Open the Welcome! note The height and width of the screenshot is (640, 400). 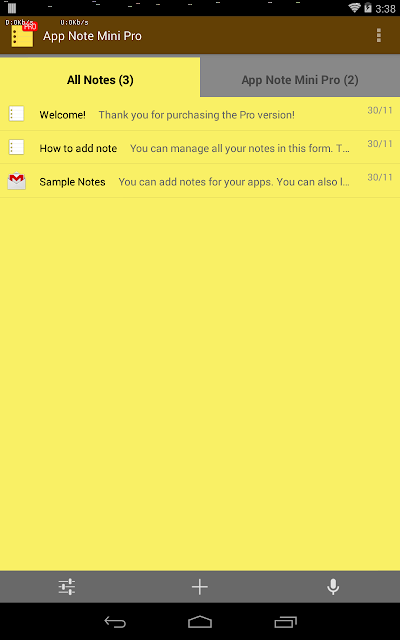coord(200,114)
